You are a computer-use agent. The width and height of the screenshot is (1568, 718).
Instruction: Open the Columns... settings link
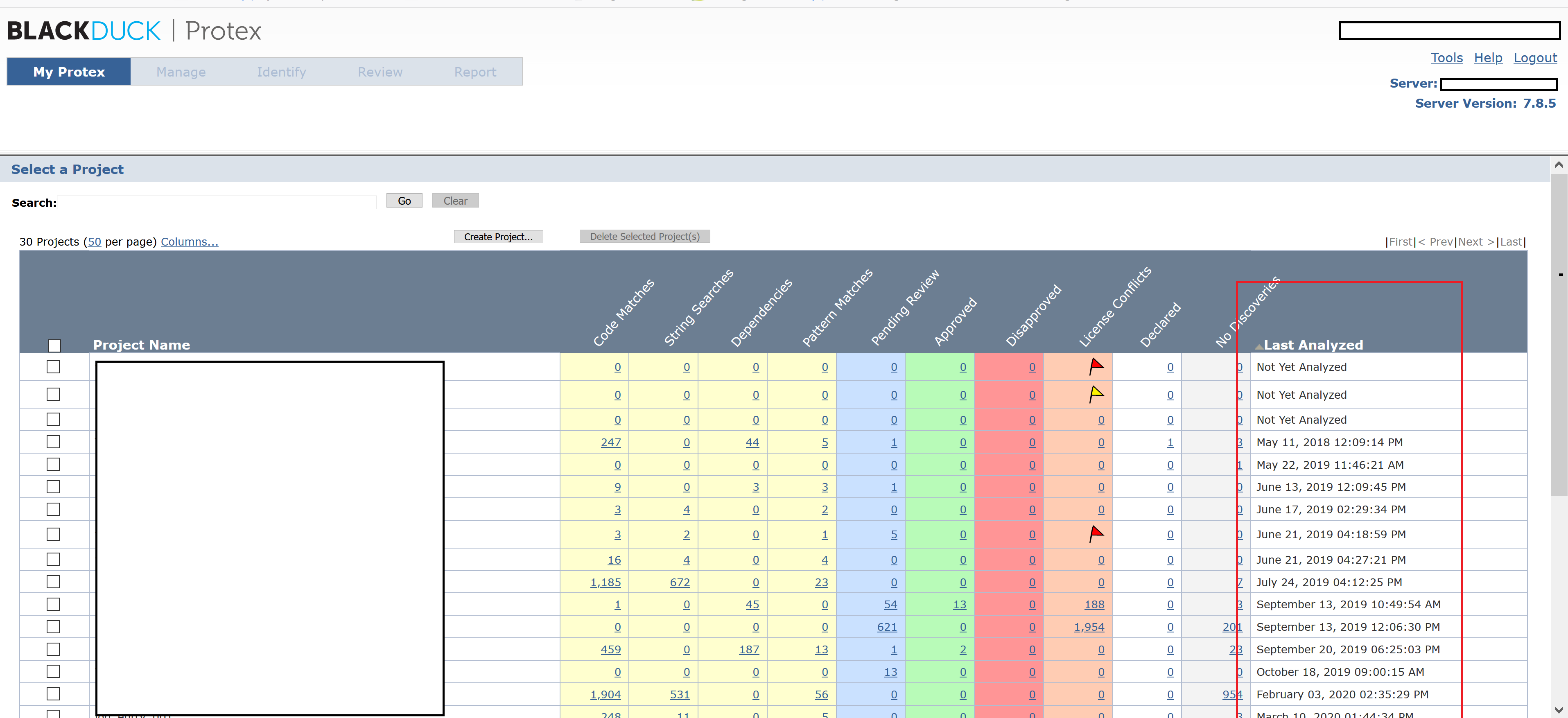click(189, 242)
